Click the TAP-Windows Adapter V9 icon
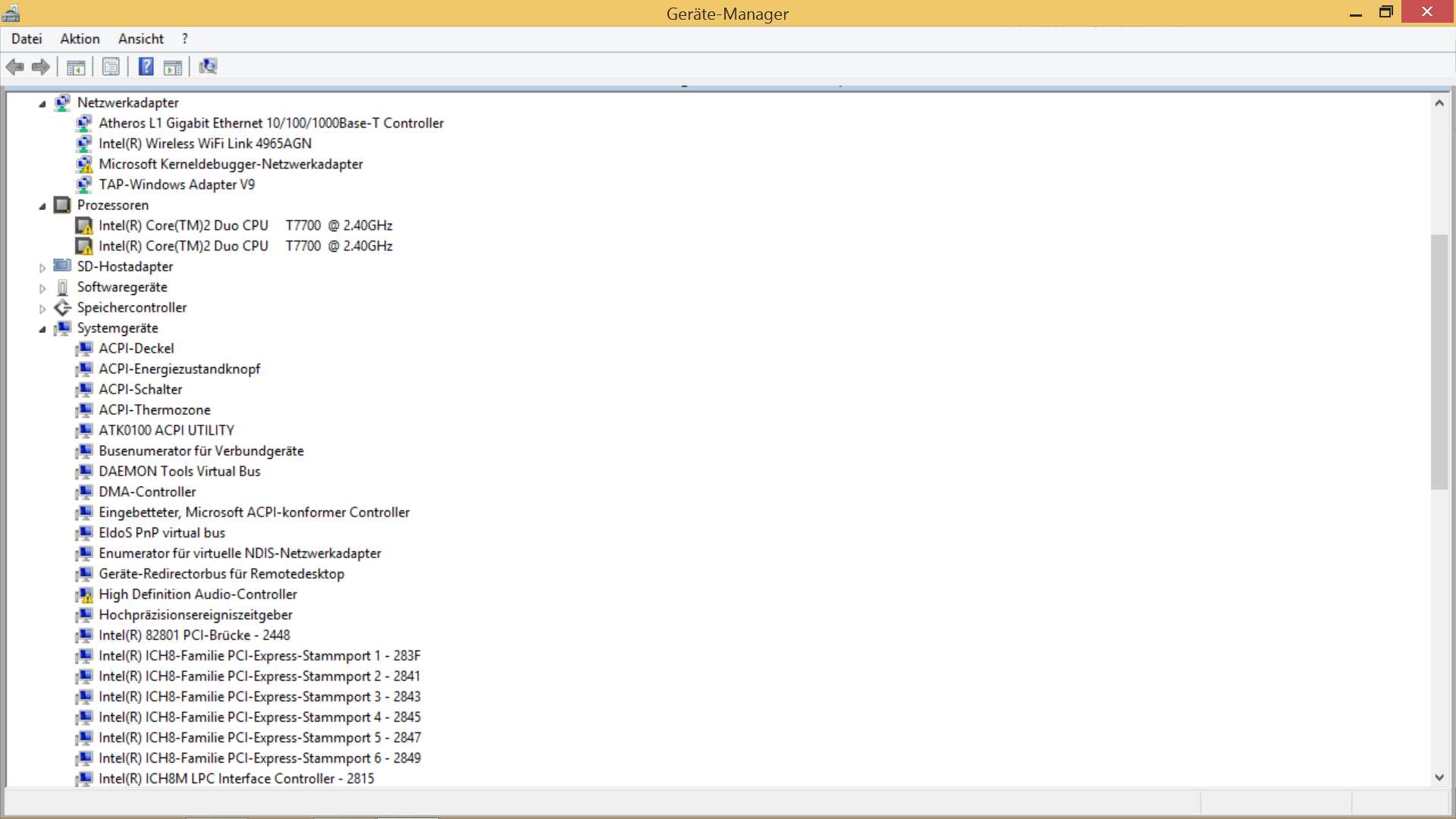 pos(84,184)
